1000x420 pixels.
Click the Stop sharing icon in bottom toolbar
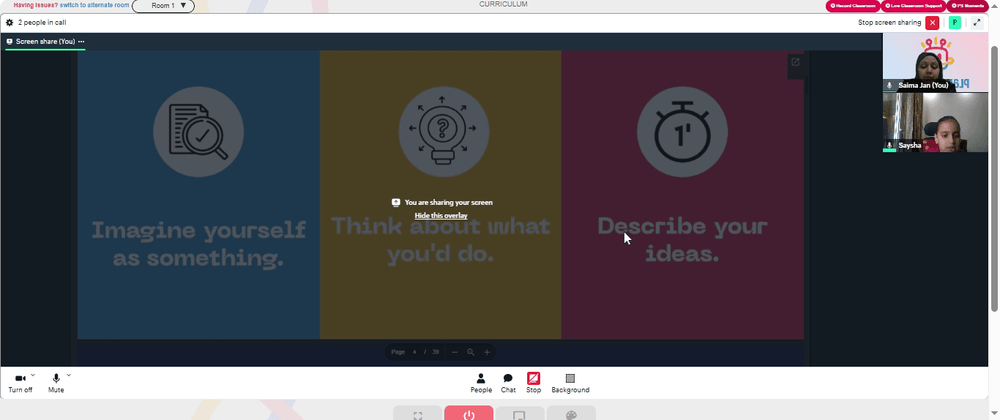click(x=533, y=383)
